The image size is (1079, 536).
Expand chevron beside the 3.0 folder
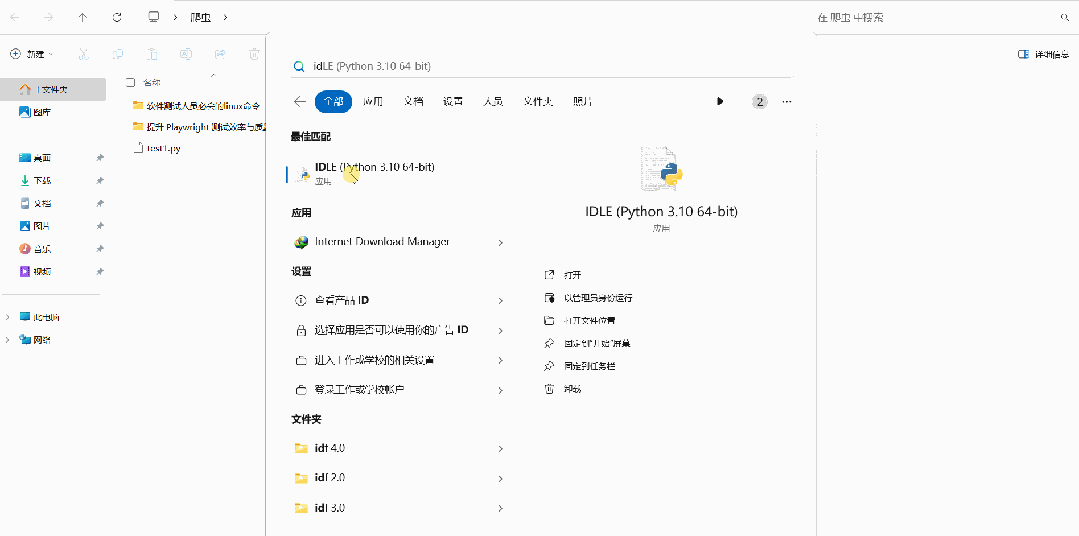pyautogui.click(x=500, y=508)
